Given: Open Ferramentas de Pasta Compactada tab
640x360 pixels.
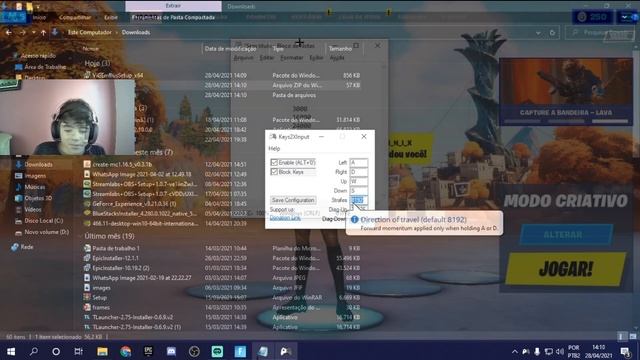Looking at the screenshot, I should tap(173, 18).
